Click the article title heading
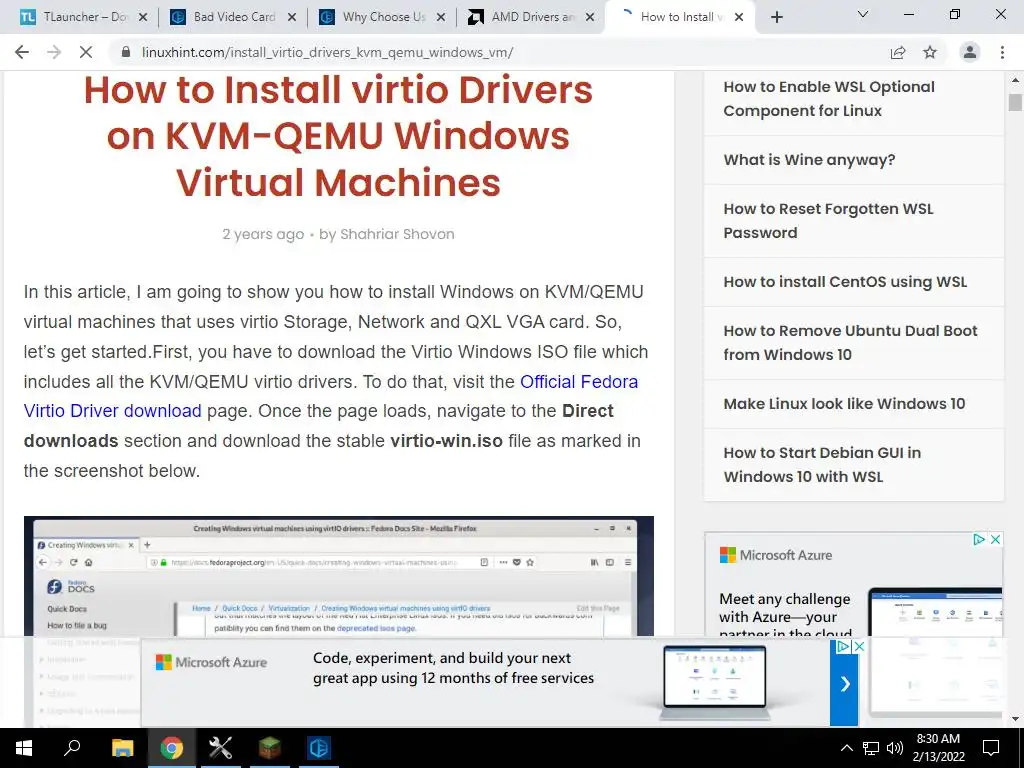The height and width of the screenshot is (768, 1024). (x=338, y=136)
